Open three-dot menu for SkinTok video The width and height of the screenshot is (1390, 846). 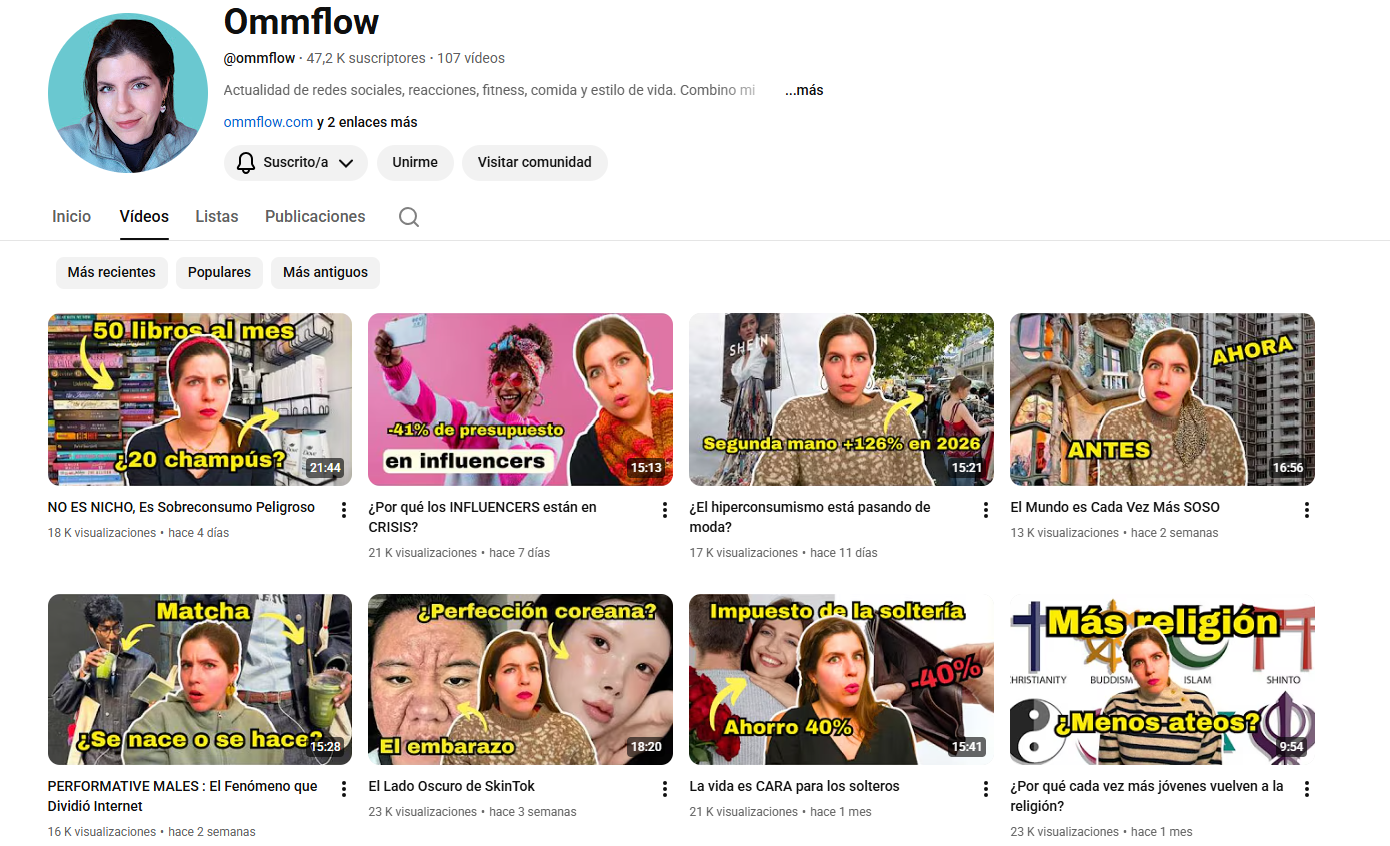pos(665,789)
